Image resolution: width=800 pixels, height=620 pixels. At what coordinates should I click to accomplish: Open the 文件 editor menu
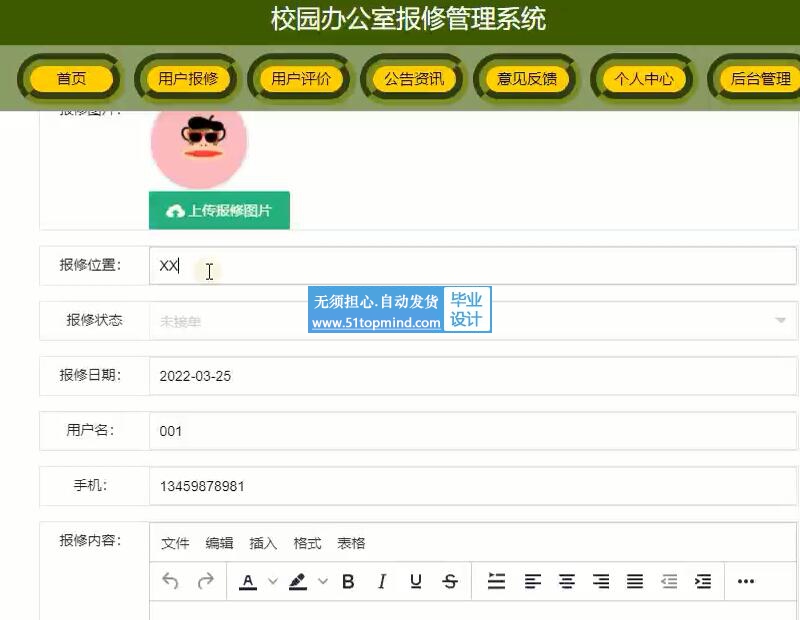(x=175, y=543)
